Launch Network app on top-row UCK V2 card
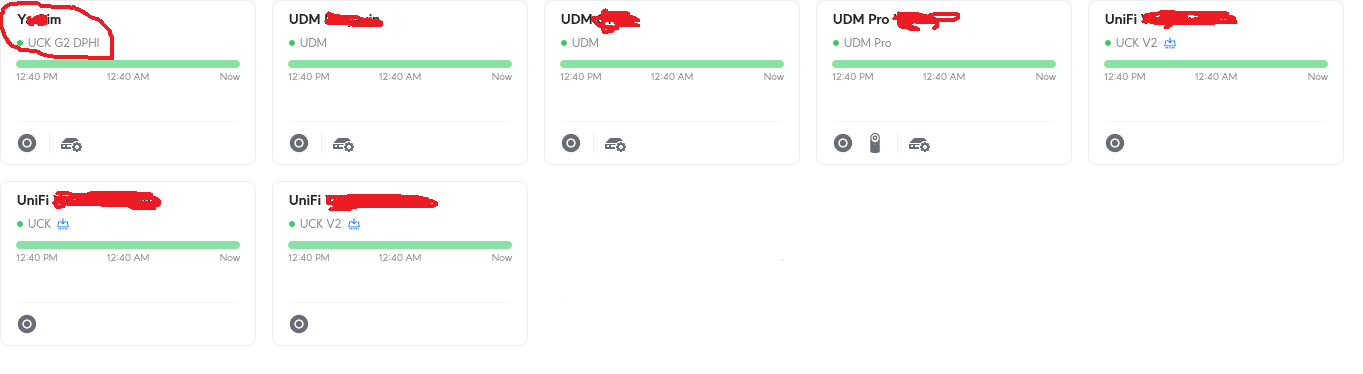The image size is (1363, 374). pyautogui.click(x=1115, y=143)
